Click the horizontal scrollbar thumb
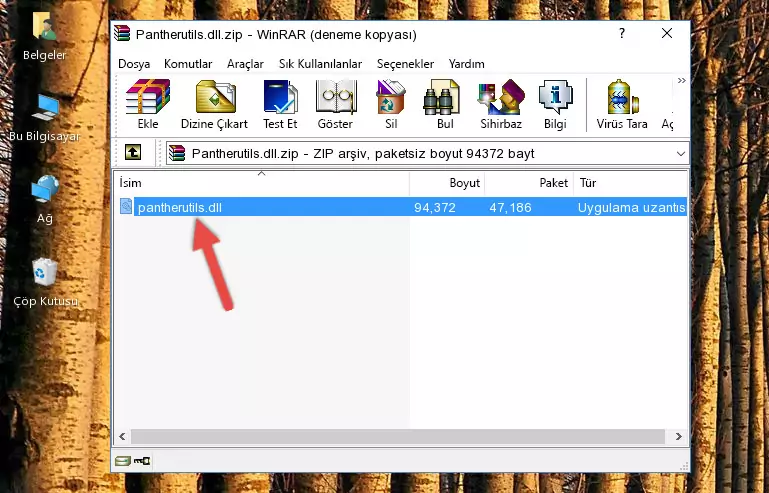 point(398,436)
